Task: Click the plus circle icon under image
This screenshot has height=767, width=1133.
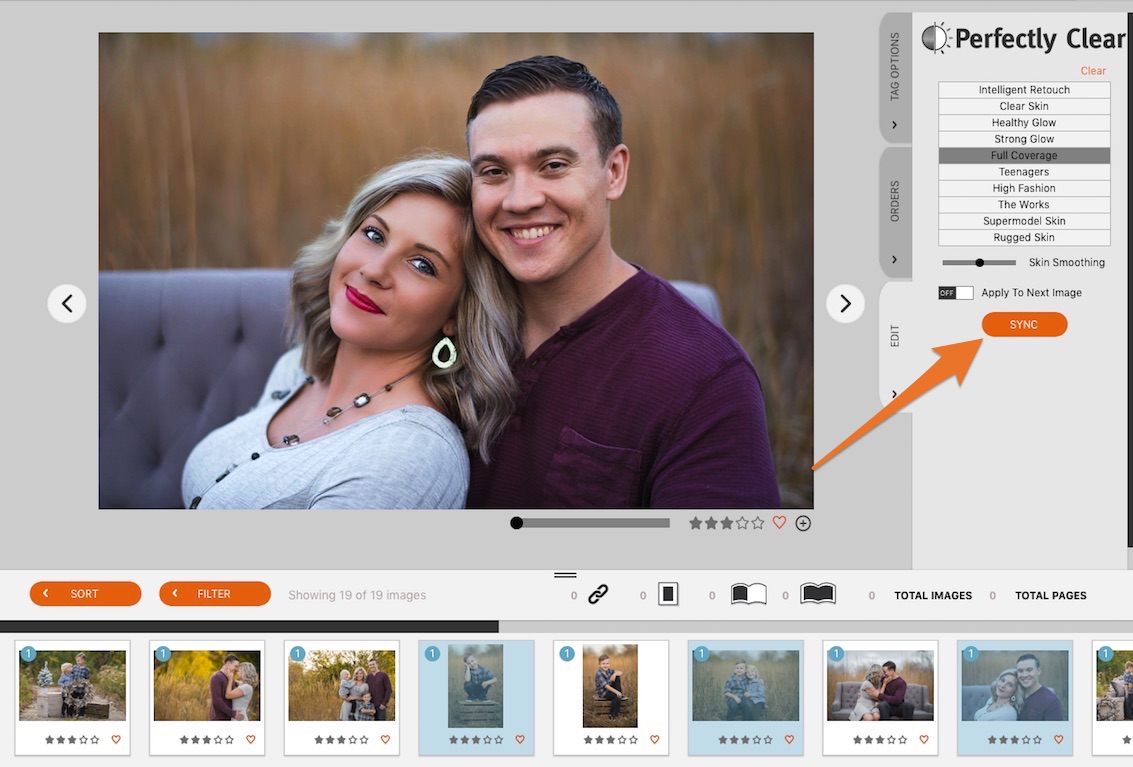Action: pos(803,523)
